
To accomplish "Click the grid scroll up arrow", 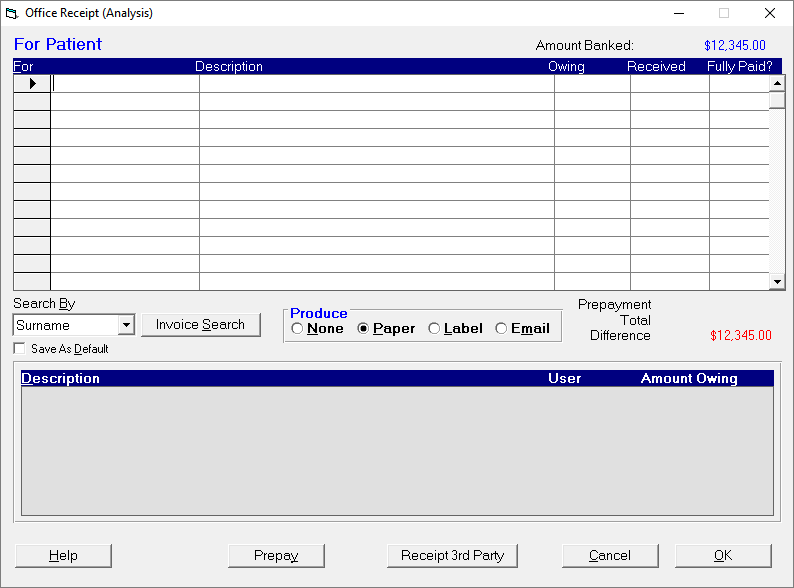I will click(x=777, y=83).
